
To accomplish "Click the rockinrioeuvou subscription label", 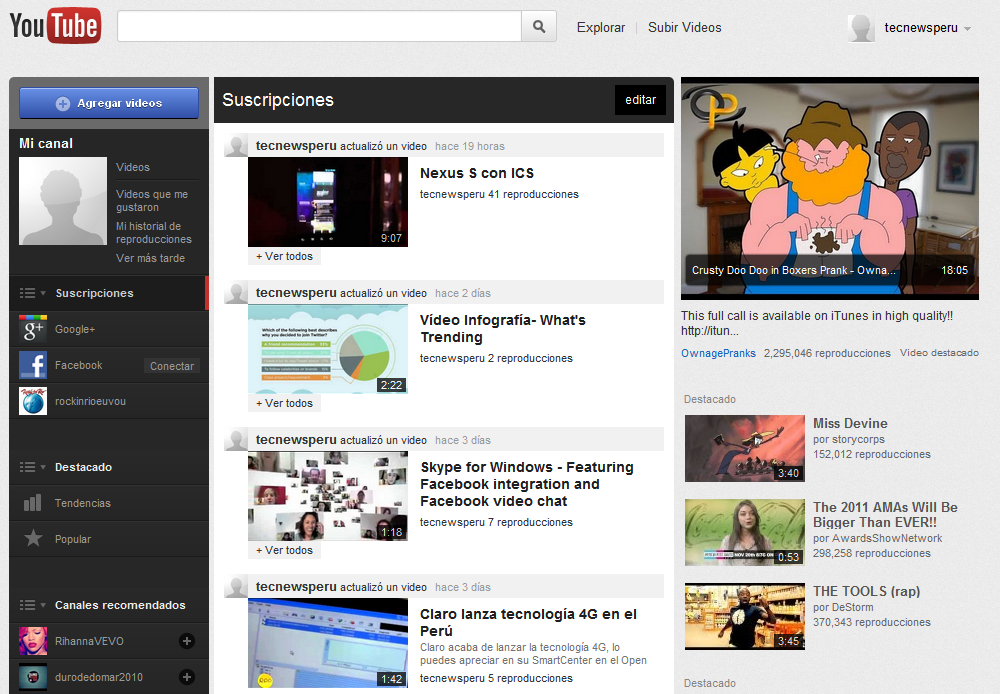I will click(91, 401).
